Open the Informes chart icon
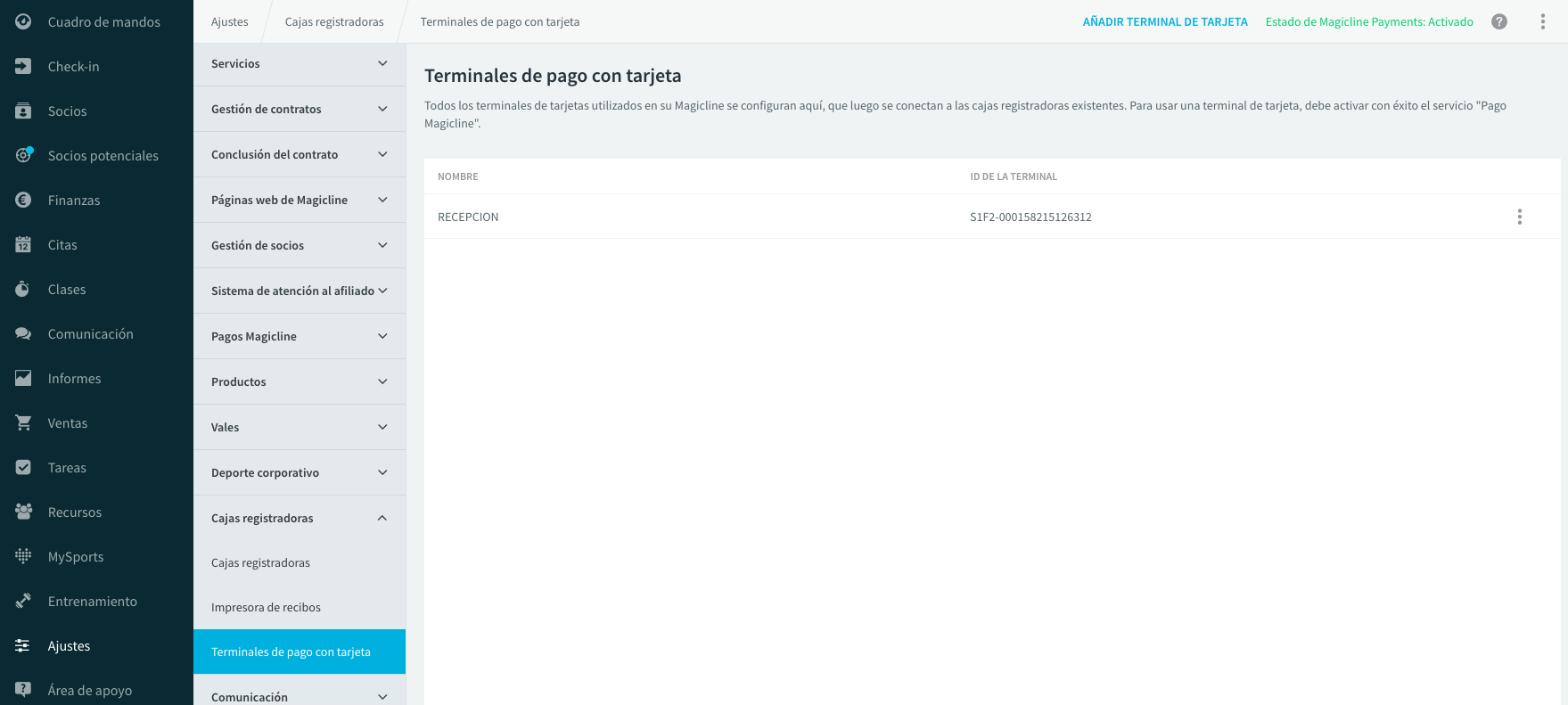 23,378
